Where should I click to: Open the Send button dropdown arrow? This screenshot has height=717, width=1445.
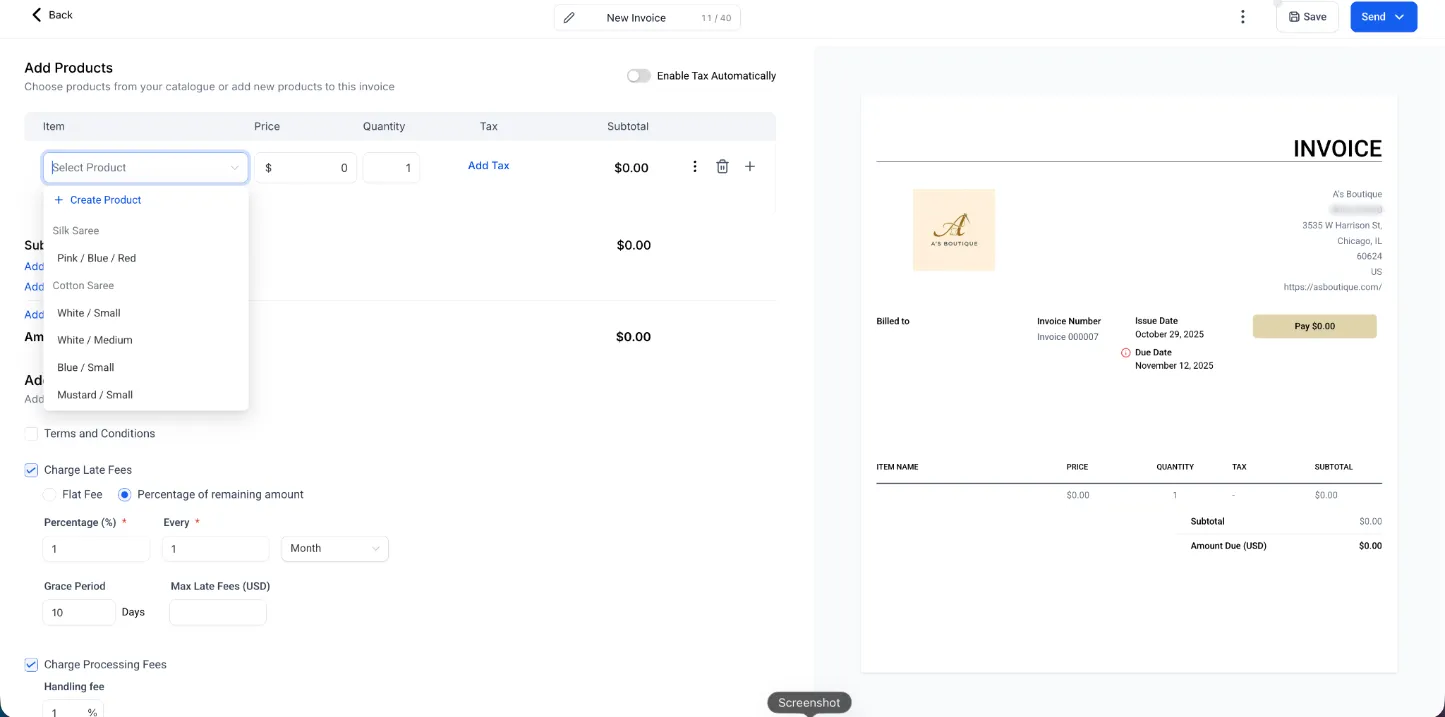click(1399, 17)
